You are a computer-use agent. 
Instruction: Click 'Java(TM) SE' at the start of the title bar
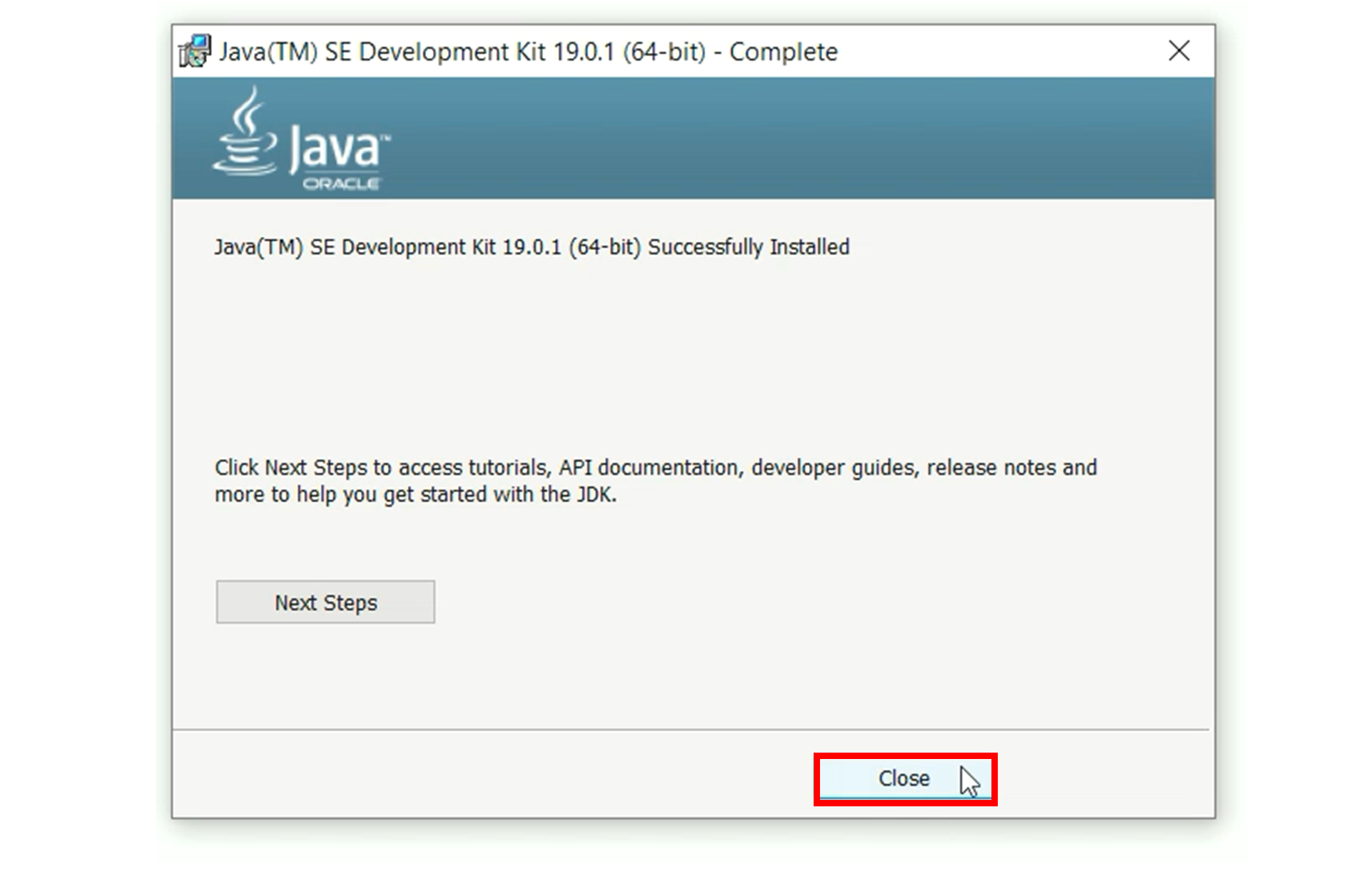coord(285,52)
